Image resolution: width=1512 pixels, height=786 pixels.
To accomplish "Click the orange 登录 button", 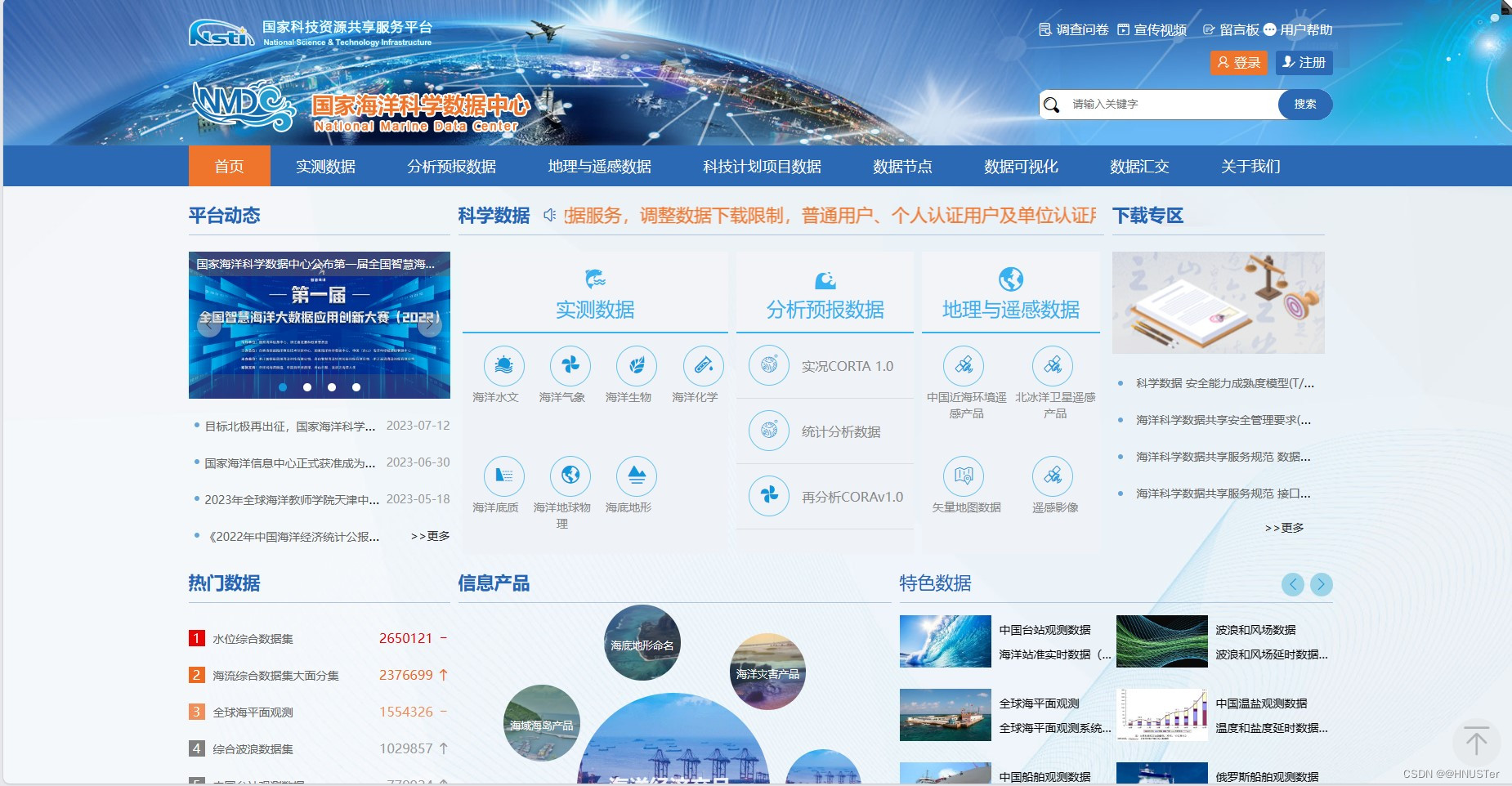I will 1239,63.
